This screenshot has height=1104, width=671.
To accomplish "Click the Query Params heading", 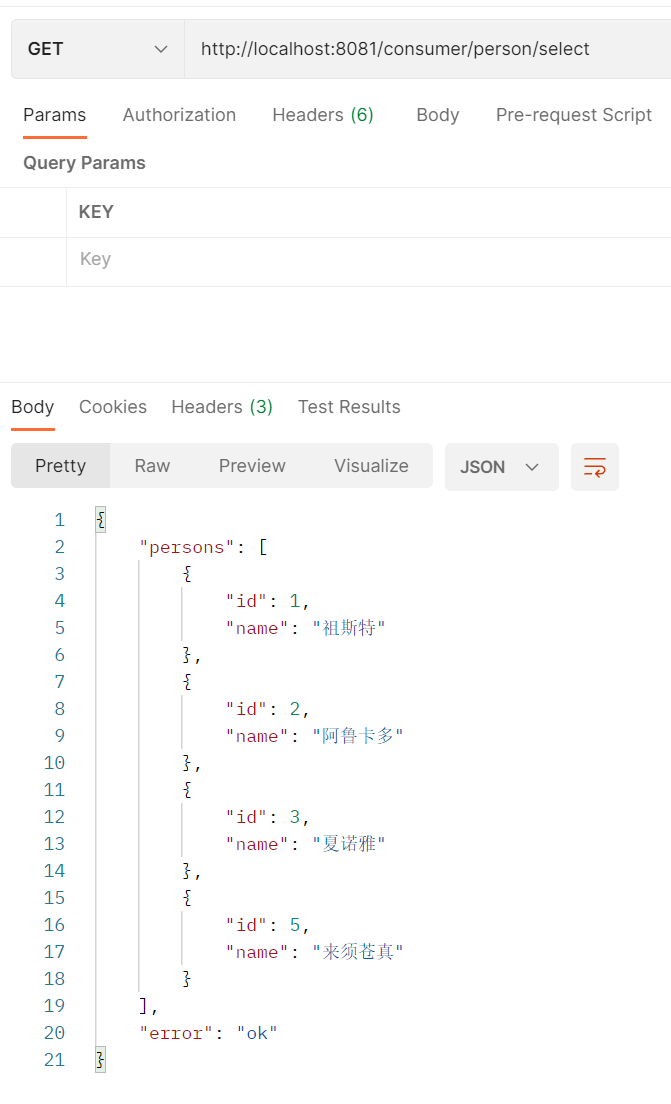I will [84, 163].
